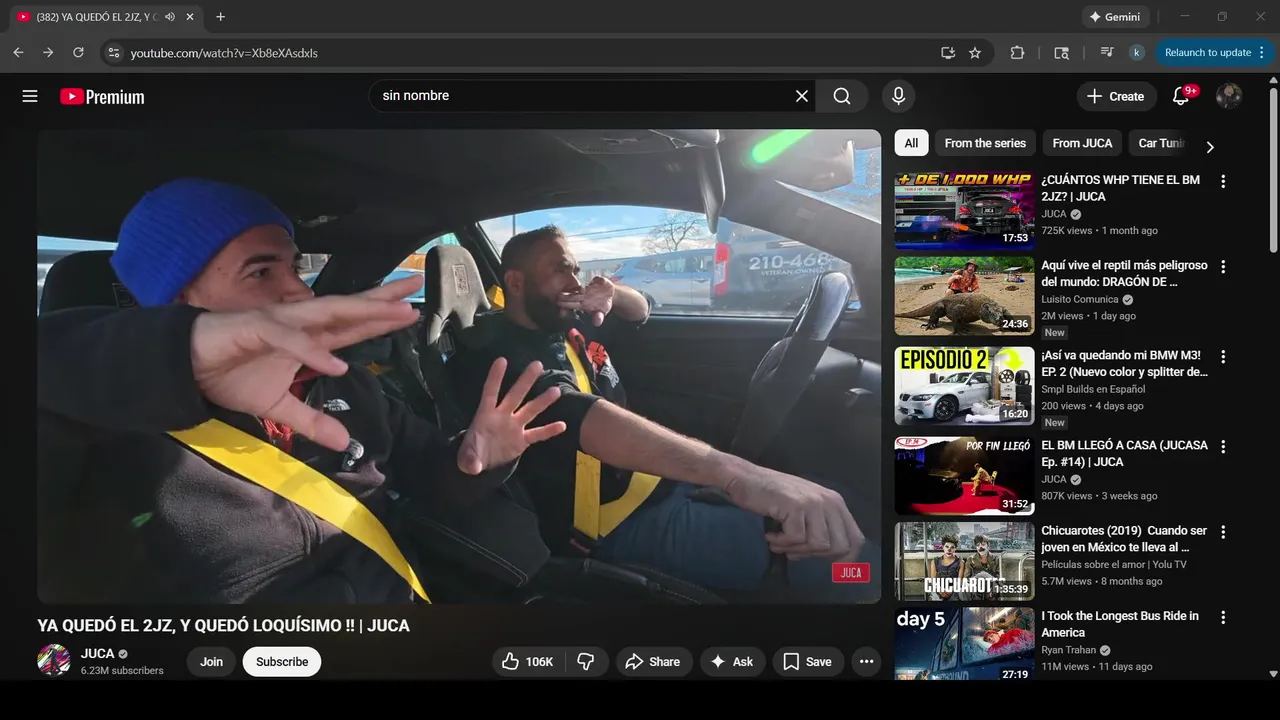The height and width of the screenshot is (720, 1280).
Task: Open JUCA channel avatar
Action: coord(54,660)
